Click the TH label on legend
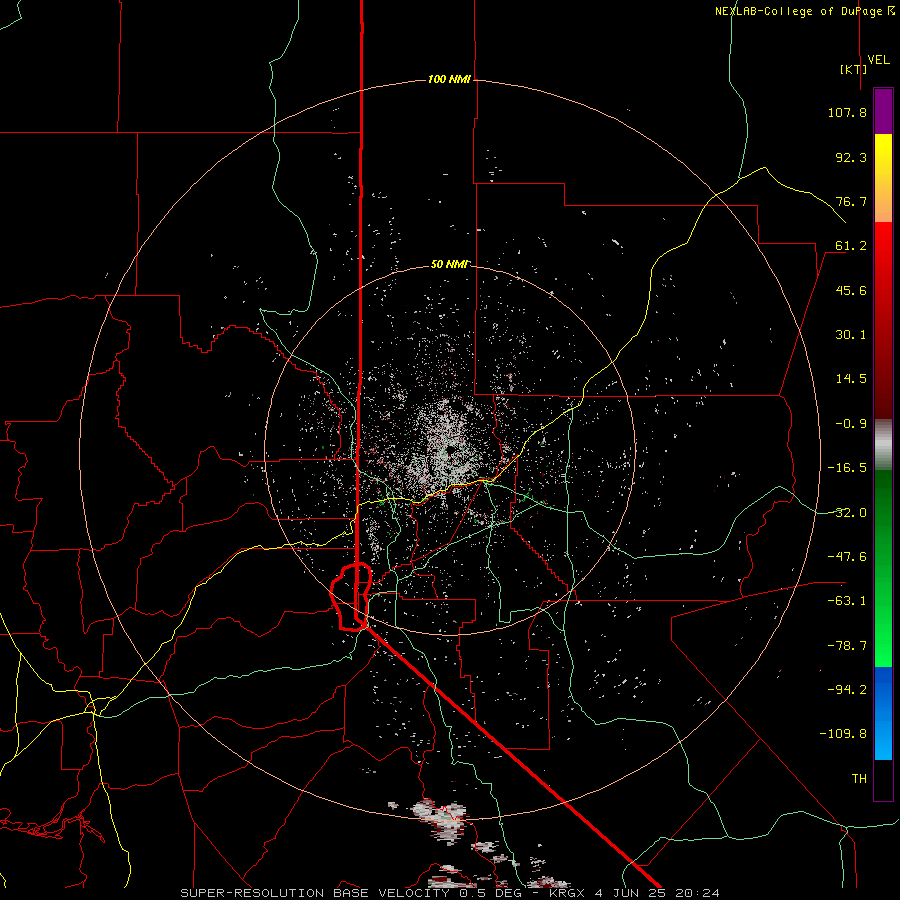Screen dimensions: 900x900 pyautogui.click(x=859, y=779)
